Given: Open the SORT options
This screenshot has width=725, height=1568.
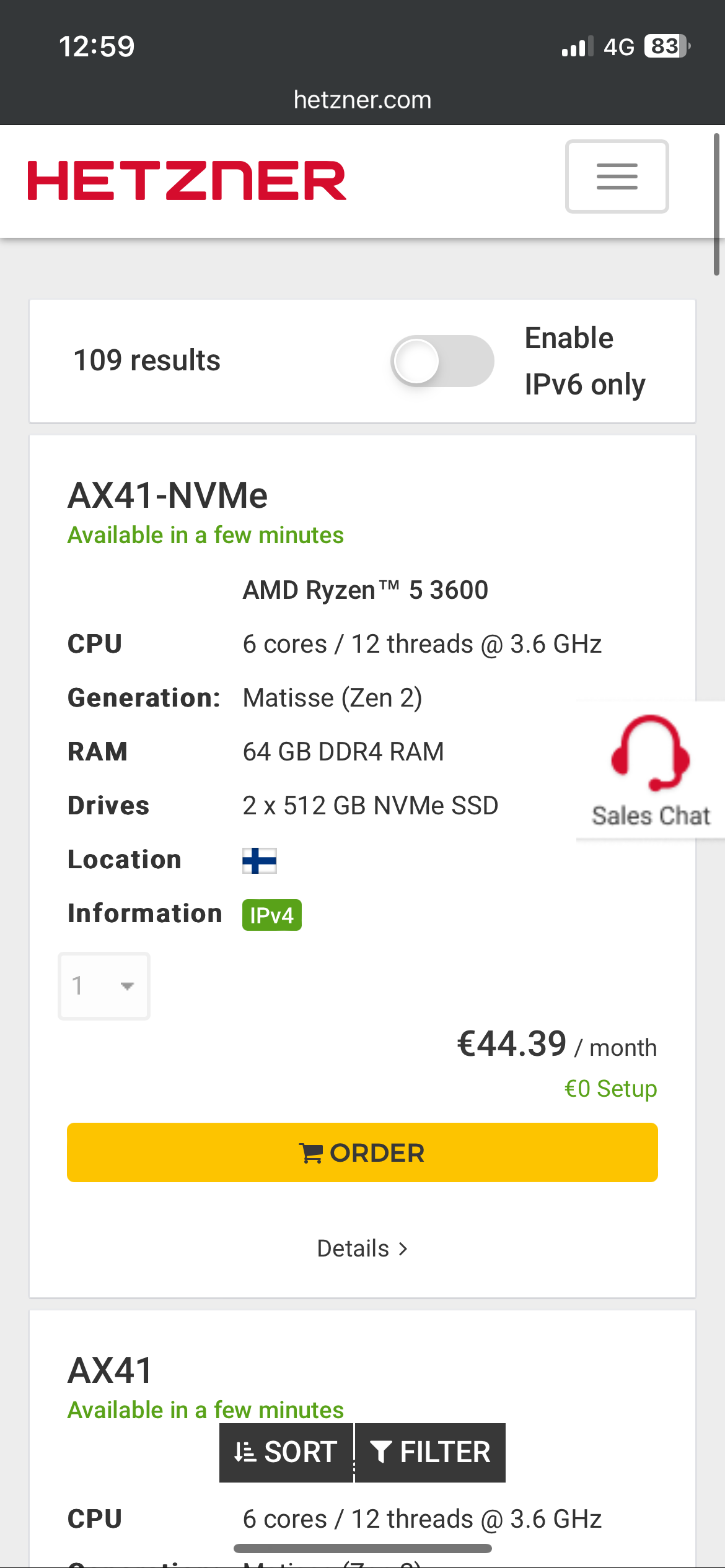Looking at the screenshot, I should [x=286, y=1452].
